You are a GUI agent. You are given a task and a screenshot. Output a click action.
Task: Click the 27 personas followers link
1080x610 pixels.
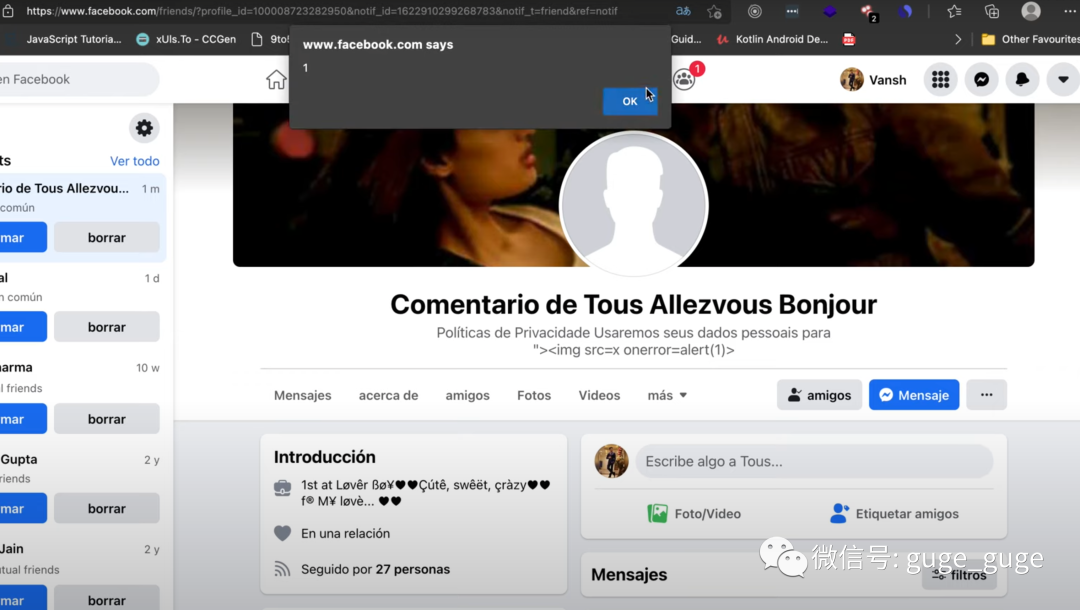[x=413, y=569]
